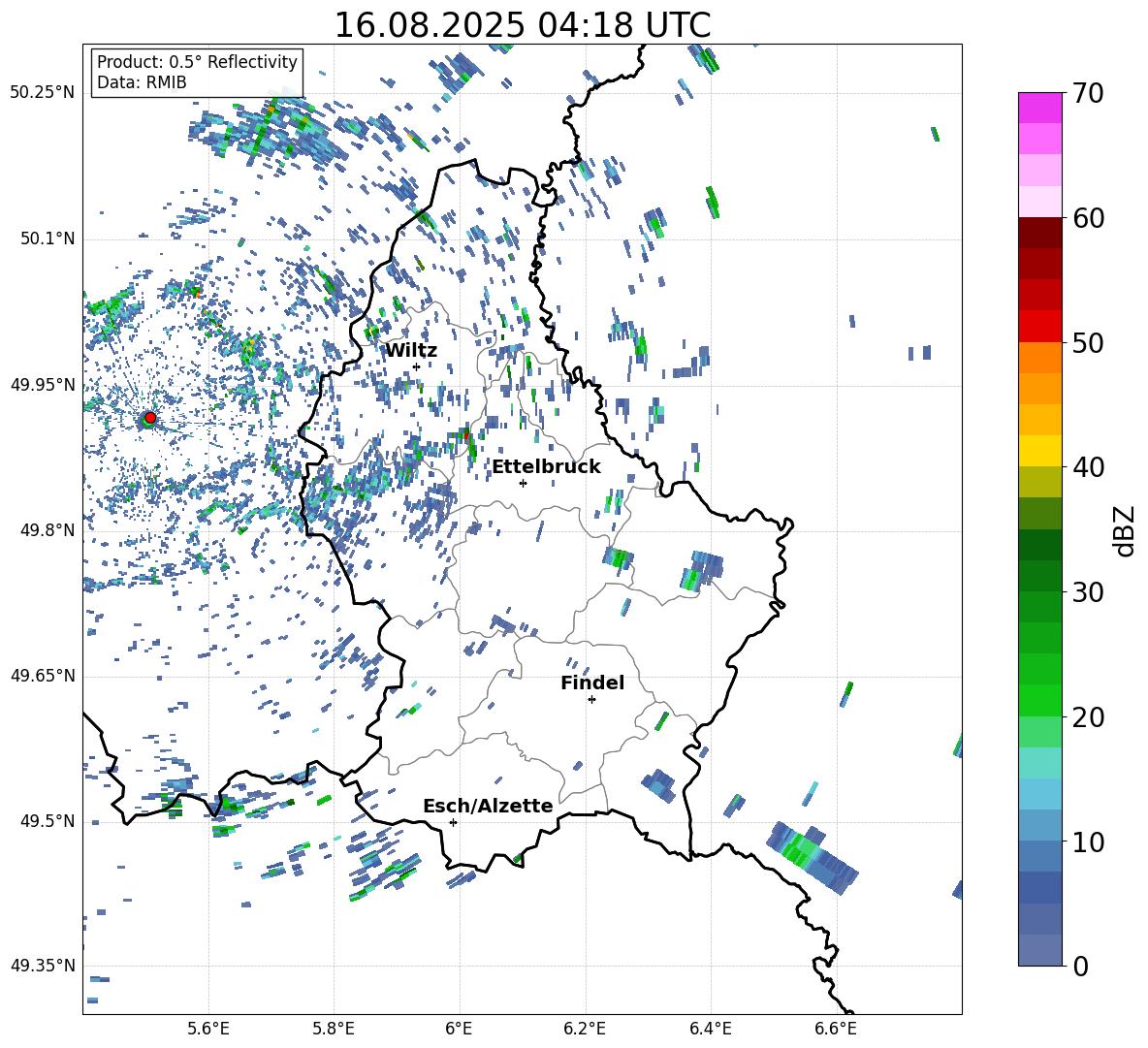Screen dimensions: 1148x1048
Task: Click the 49.8°N latitude label
Action: coord(48,530)
